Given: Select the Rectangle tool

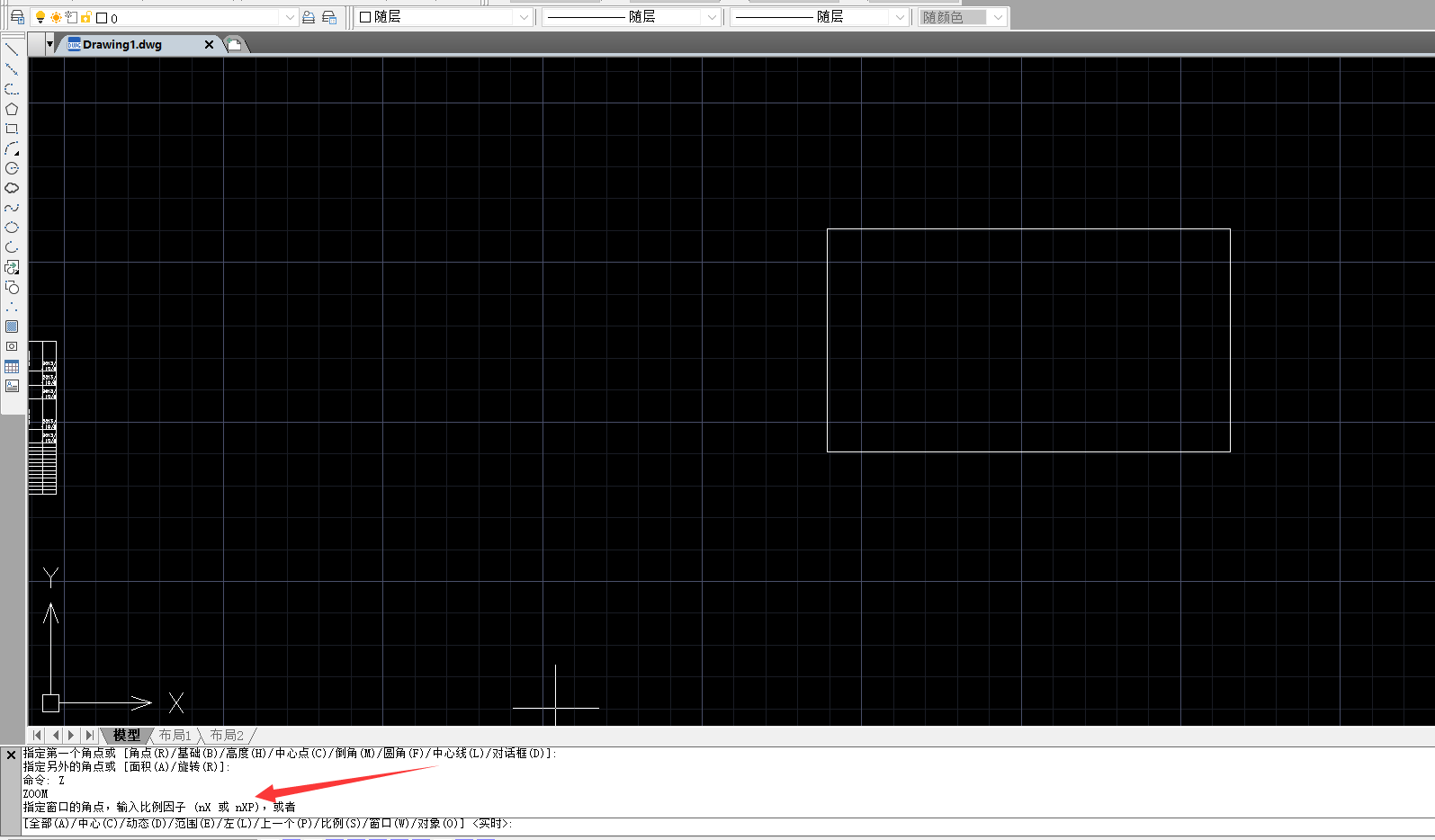Looking at the screenshot, I should point(12,129).
